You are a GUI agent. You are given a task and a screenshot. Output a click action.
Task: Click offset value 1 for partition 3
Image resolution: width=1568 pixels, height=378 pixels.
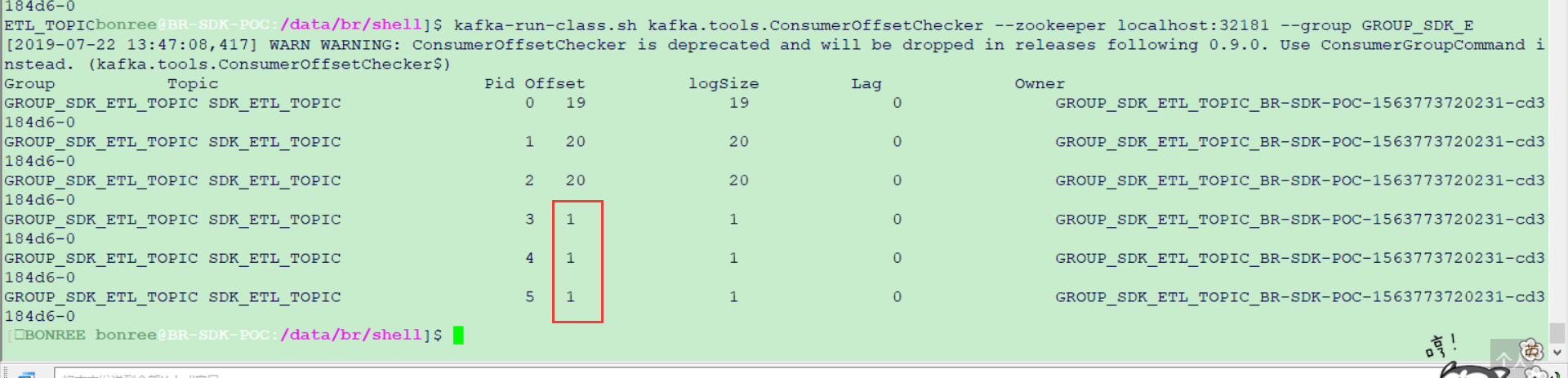point(571,220)
